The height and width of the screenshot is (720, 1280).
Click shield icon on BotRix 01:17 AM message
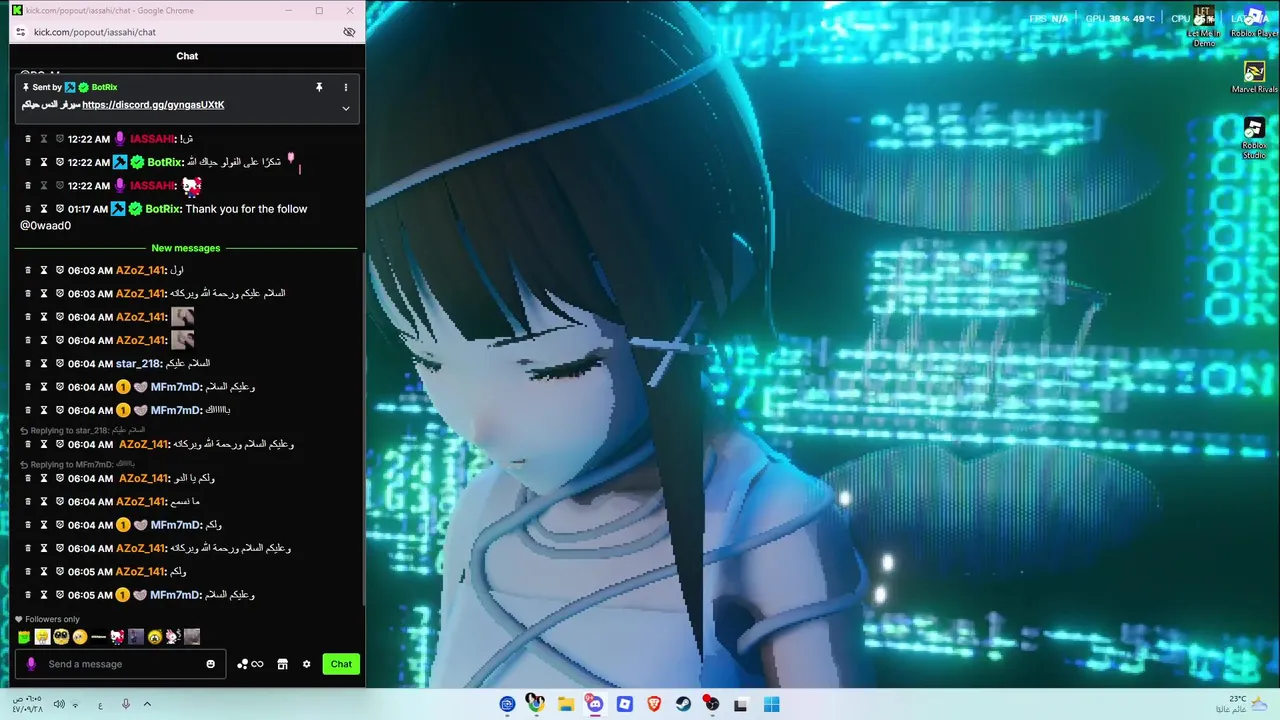[x=60, y=209]
